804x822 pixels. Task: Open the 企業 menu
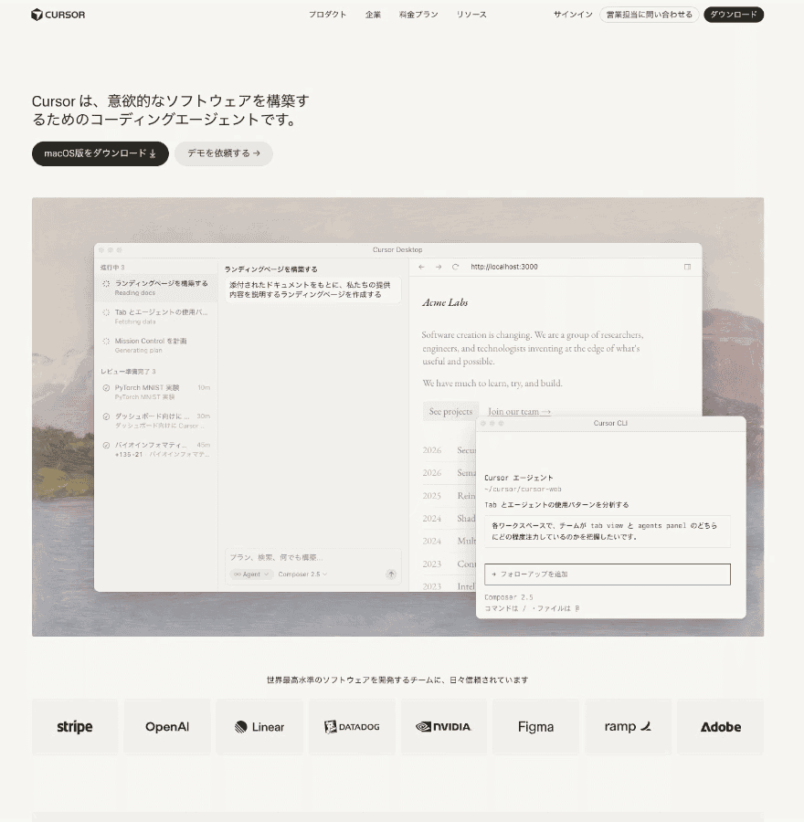(373, 15)
